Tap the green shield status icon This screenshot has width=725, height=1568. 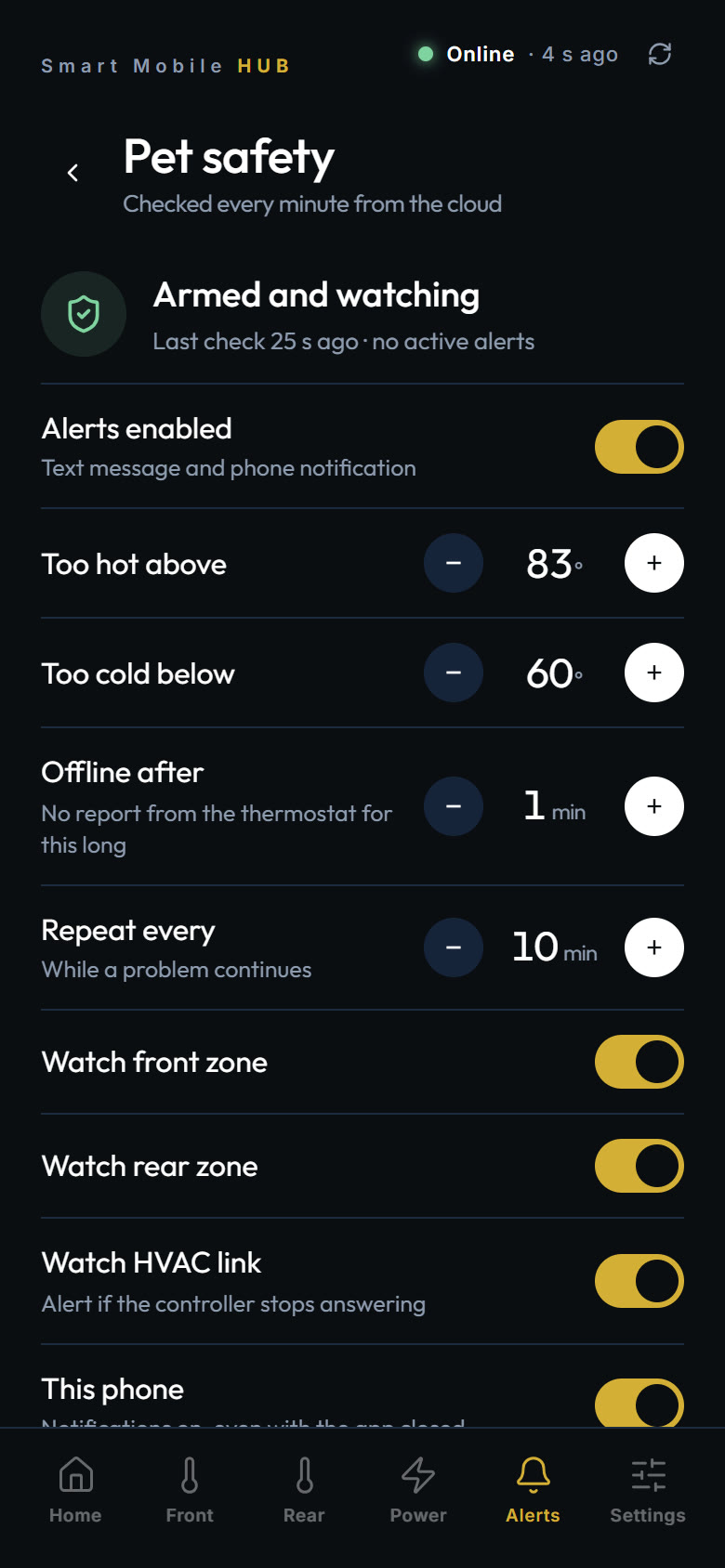coord(84,314)
